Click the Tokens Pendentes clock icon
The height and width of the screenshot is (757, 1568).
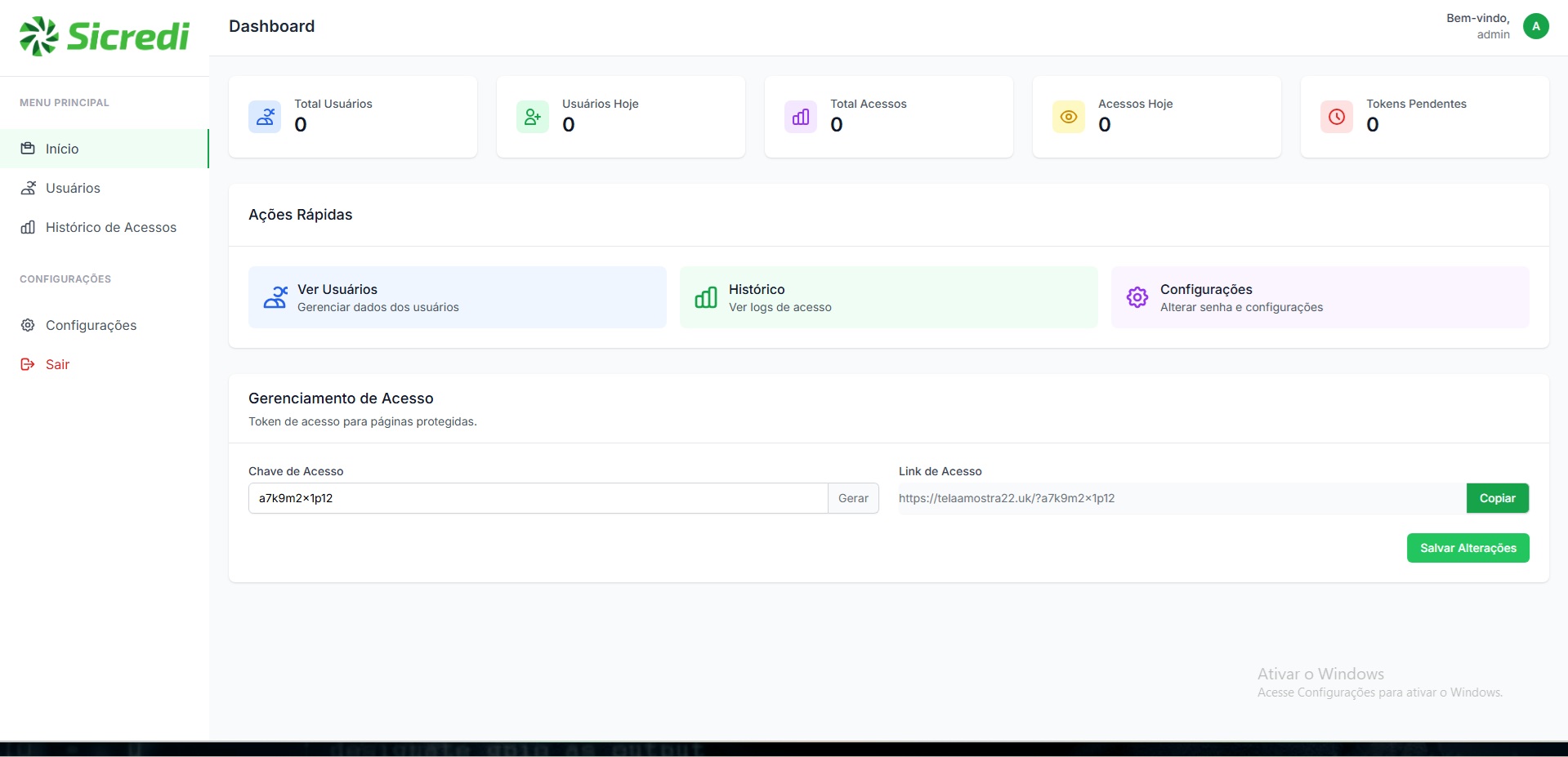click(1337, 117)
